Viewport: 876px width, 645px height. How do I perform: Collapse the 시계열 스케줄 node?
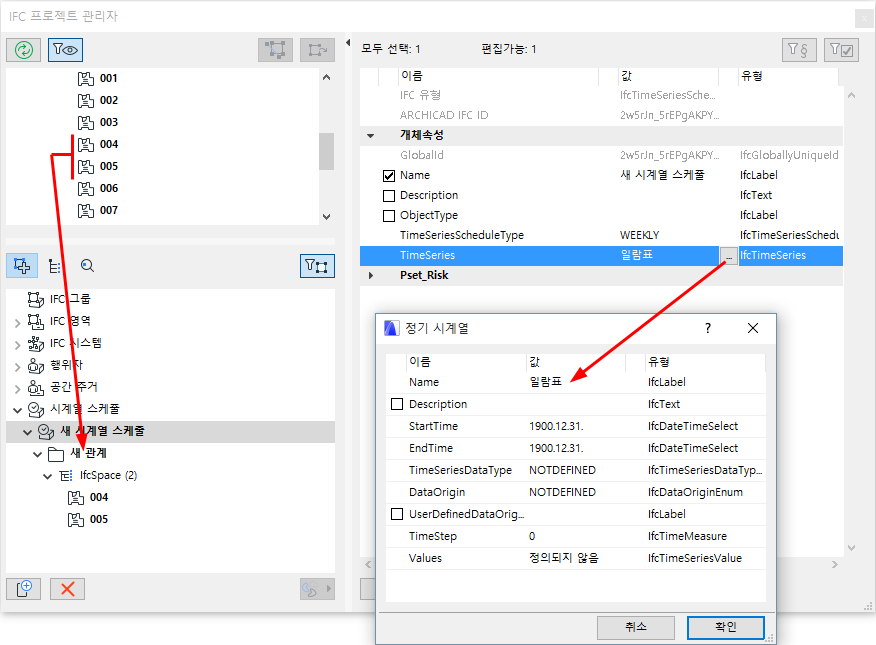coord(17,410)
